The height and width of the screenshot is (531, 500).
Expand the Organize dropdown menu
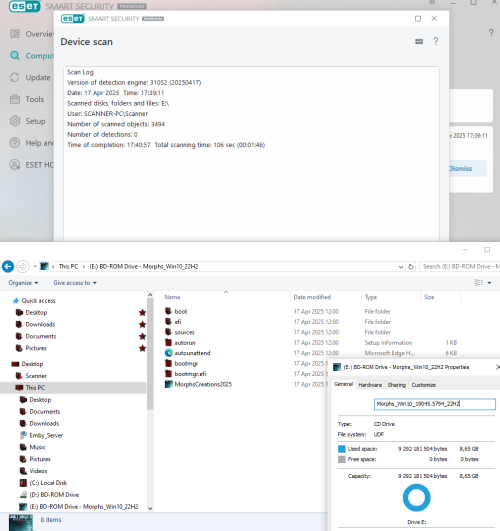[x=23, y=283]
